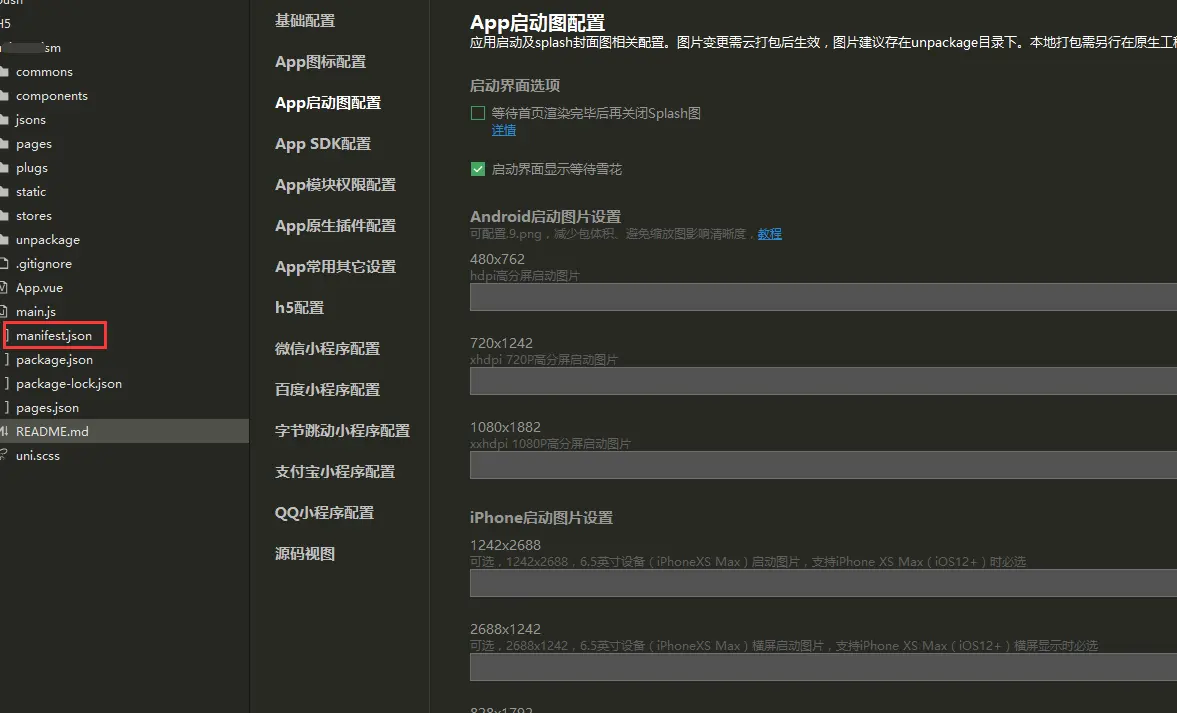The width and height of the screenshot is (1177, 713).
Task: Click the 1242x2688 iPhone image path field
Action: pos(823,583)
